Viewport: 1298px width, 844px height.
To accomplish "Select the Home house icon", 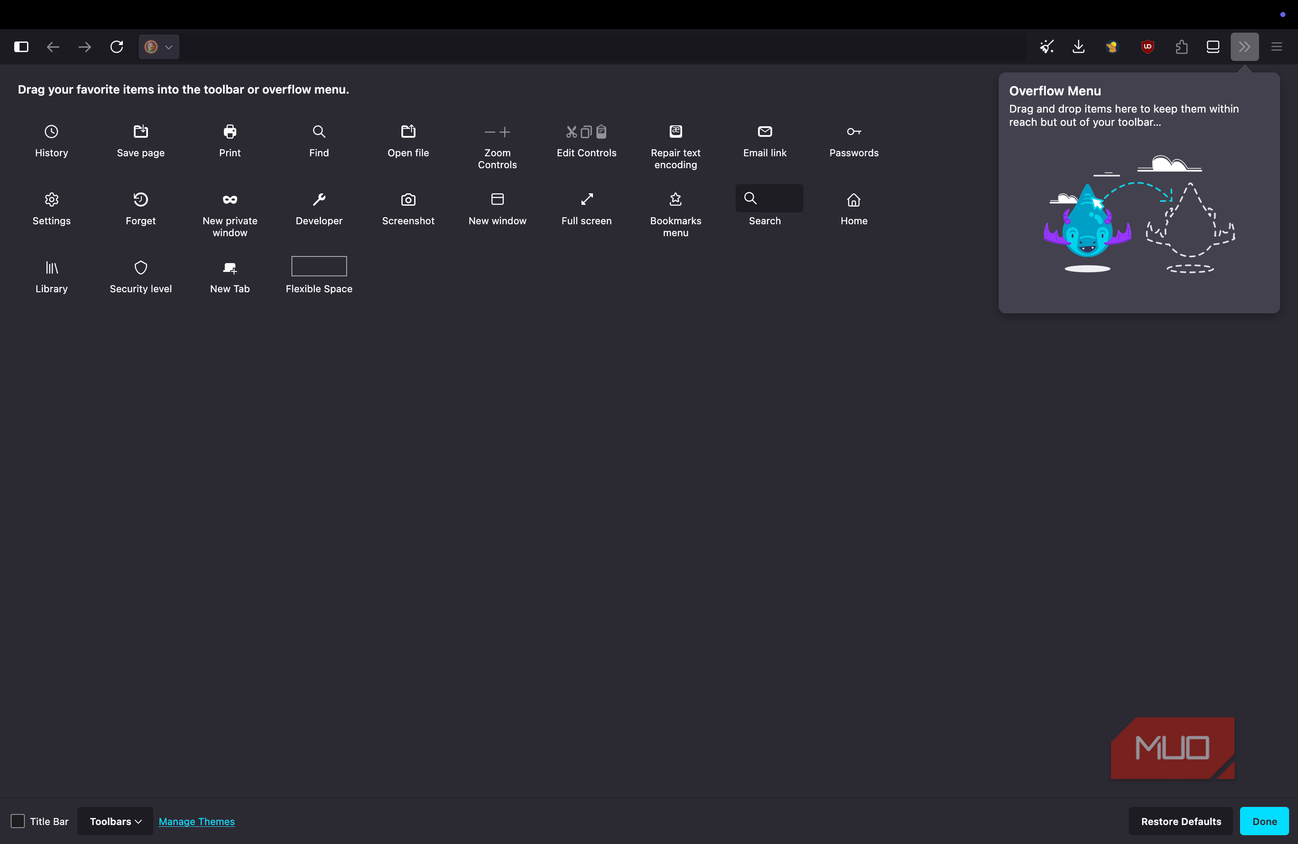I will pyautogui.click(x=854, y=200).
